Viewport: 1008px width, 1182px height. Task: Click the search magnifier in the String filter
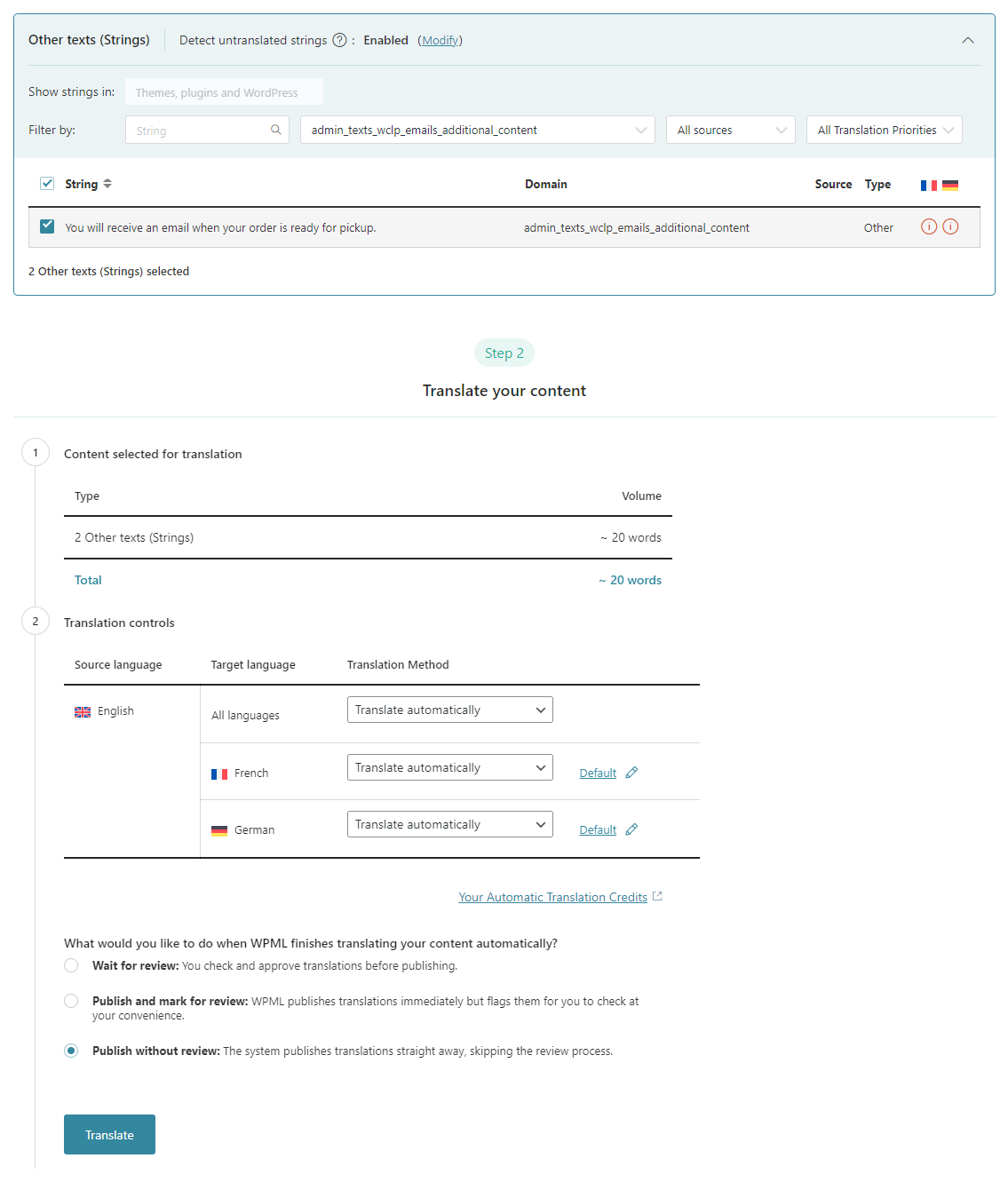tap(275, 130)
